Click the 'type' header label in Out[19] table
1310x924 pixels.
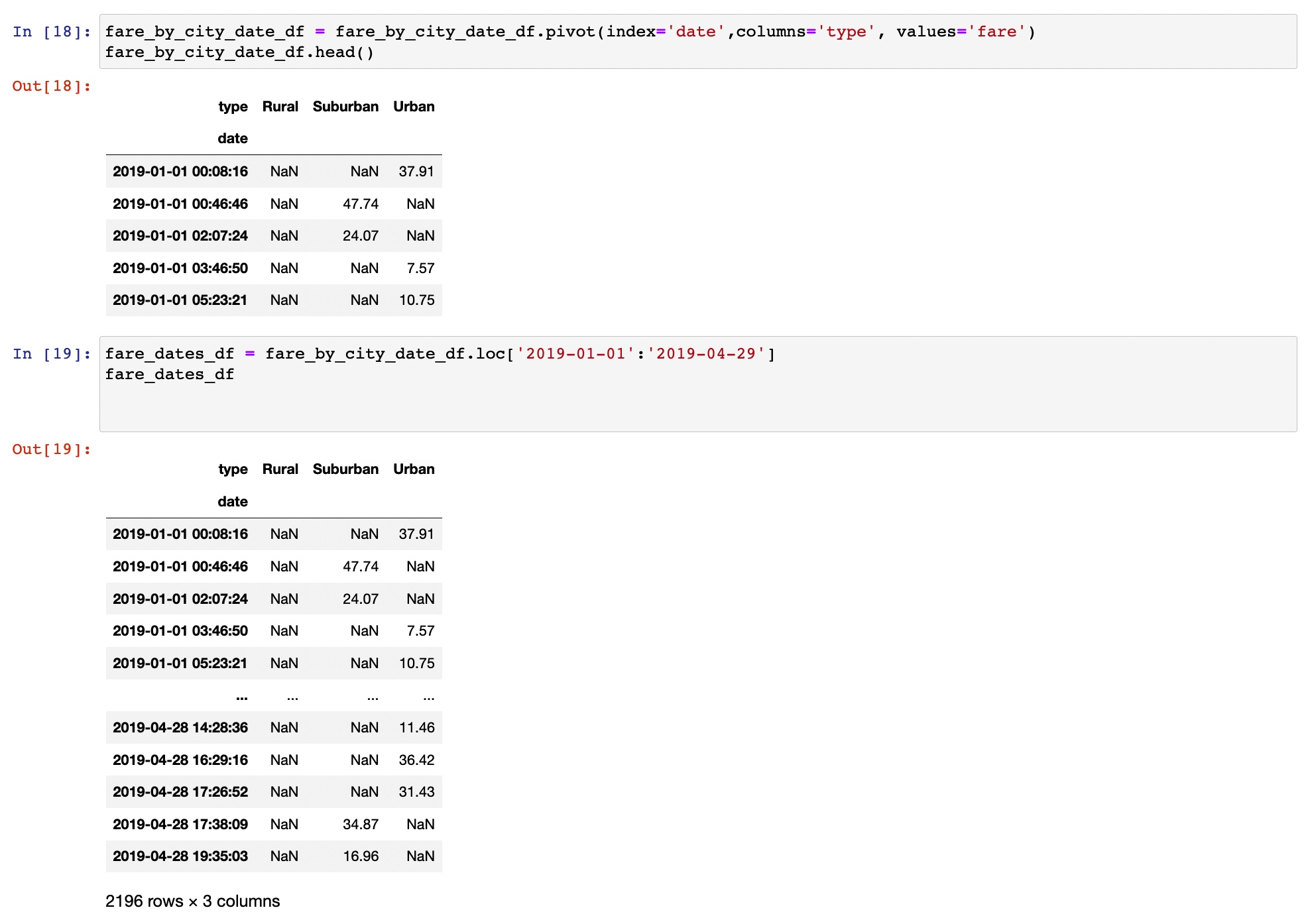(233, 469)
